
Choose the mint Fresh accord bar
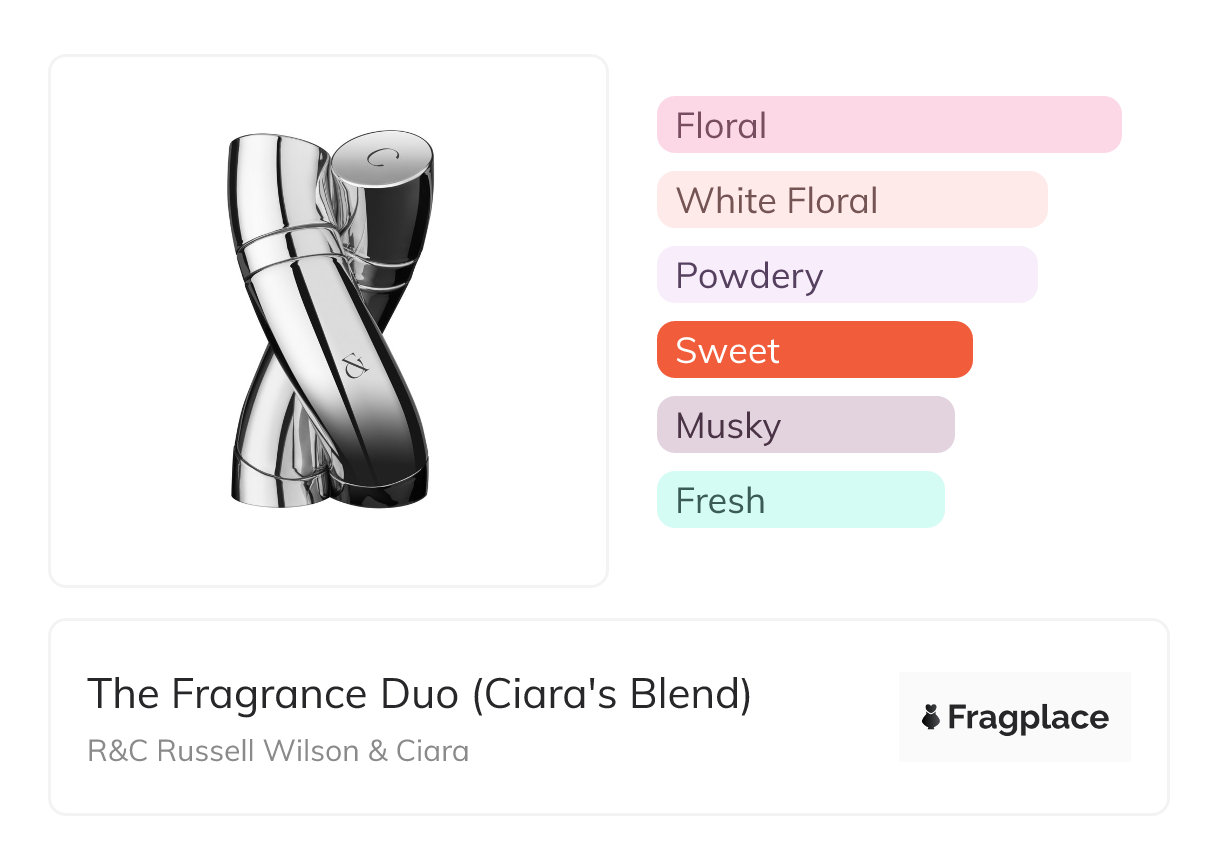coord(800,500)
